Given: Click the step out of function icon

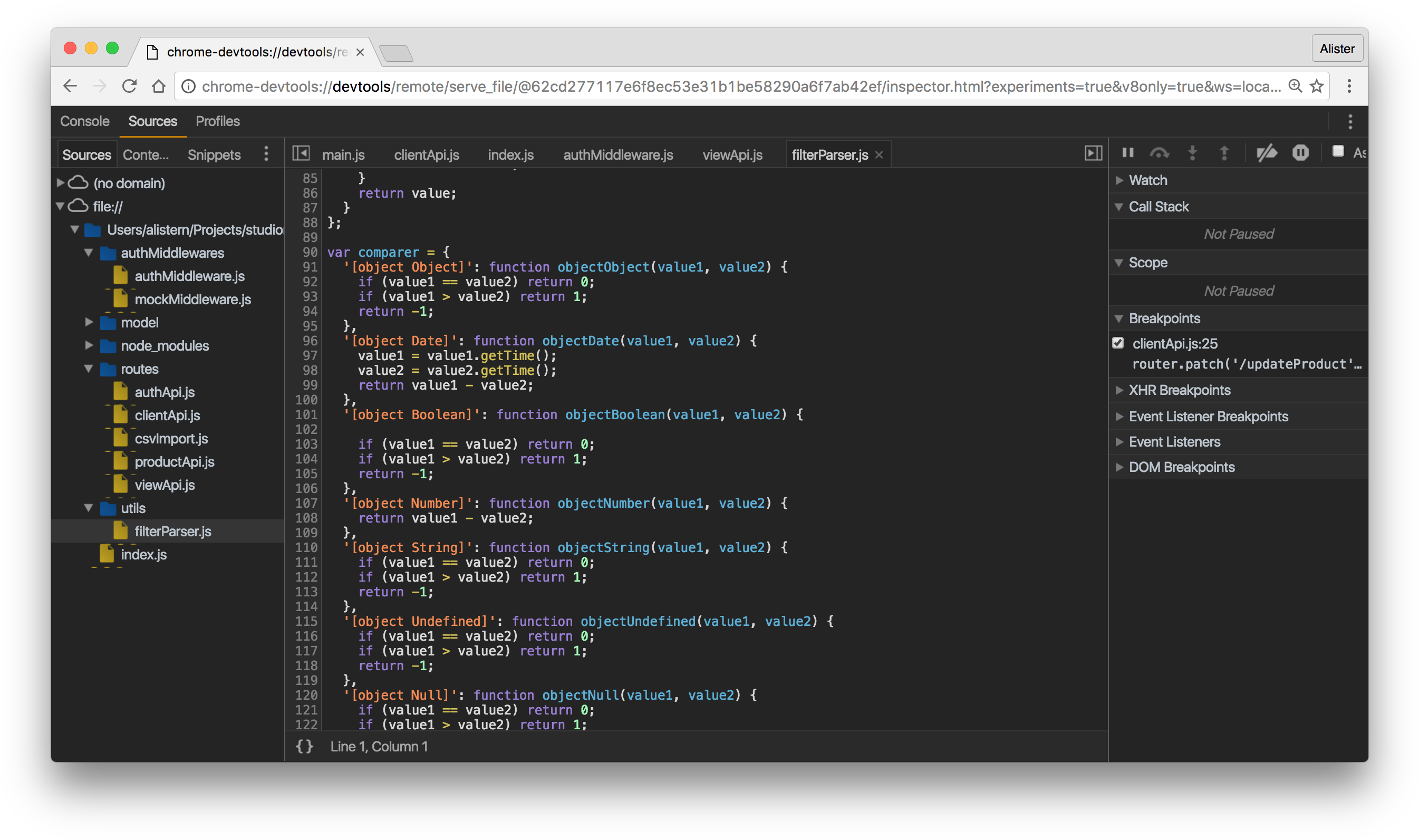Looking at the screenshot, I should click(x=1224, y=153).
